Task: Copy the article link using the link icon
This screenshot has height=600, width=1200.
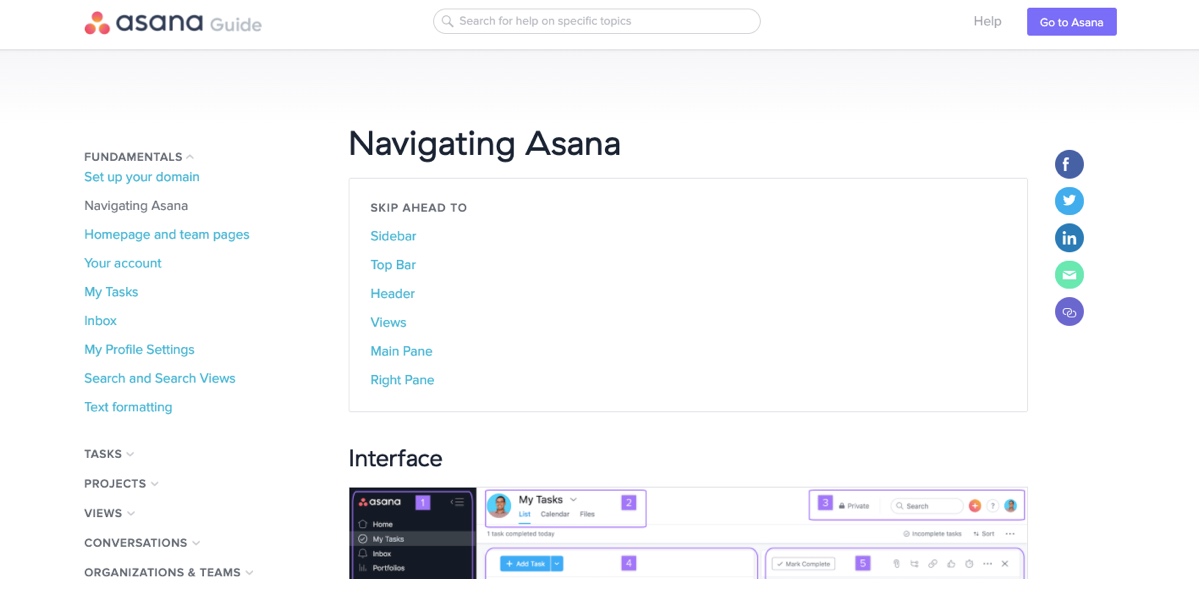Action: (1069, 311)
